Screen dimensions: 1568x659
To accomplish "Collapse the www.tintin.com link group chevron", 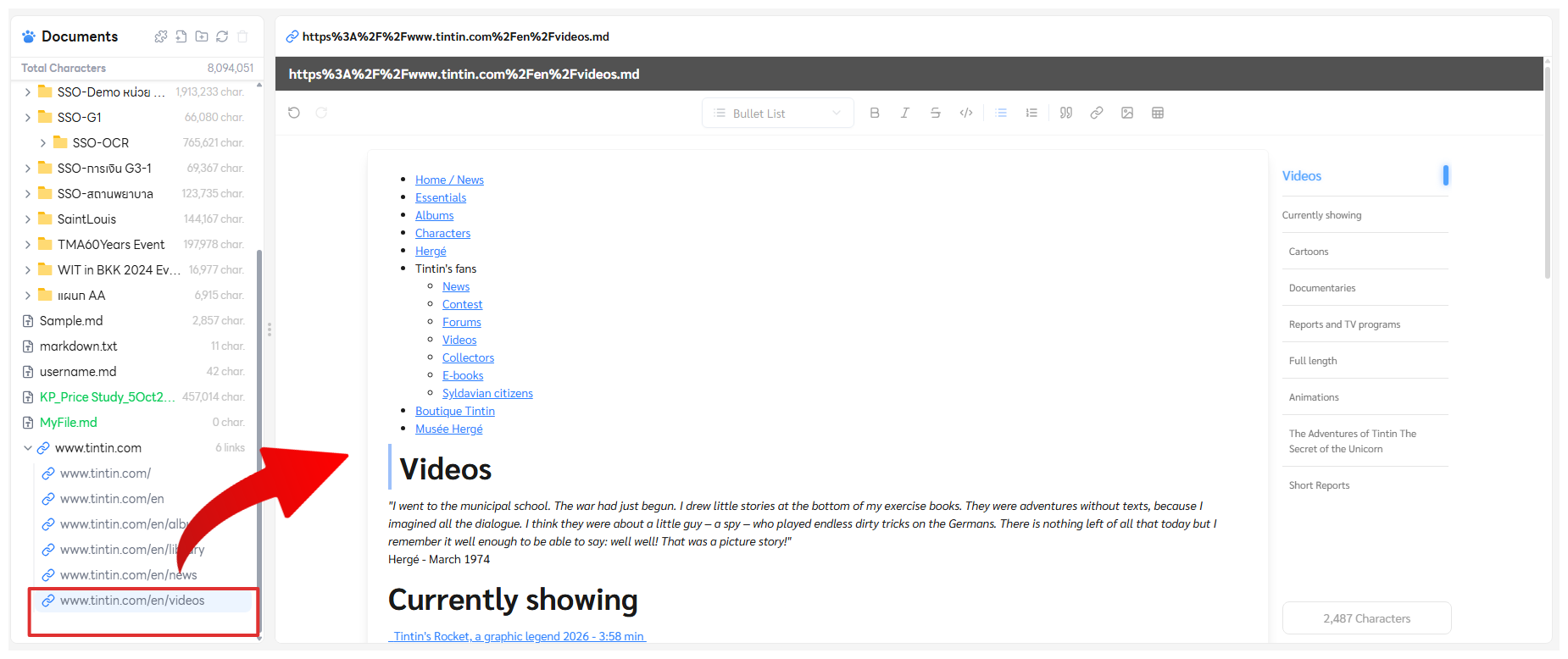I will coord(27,448).
